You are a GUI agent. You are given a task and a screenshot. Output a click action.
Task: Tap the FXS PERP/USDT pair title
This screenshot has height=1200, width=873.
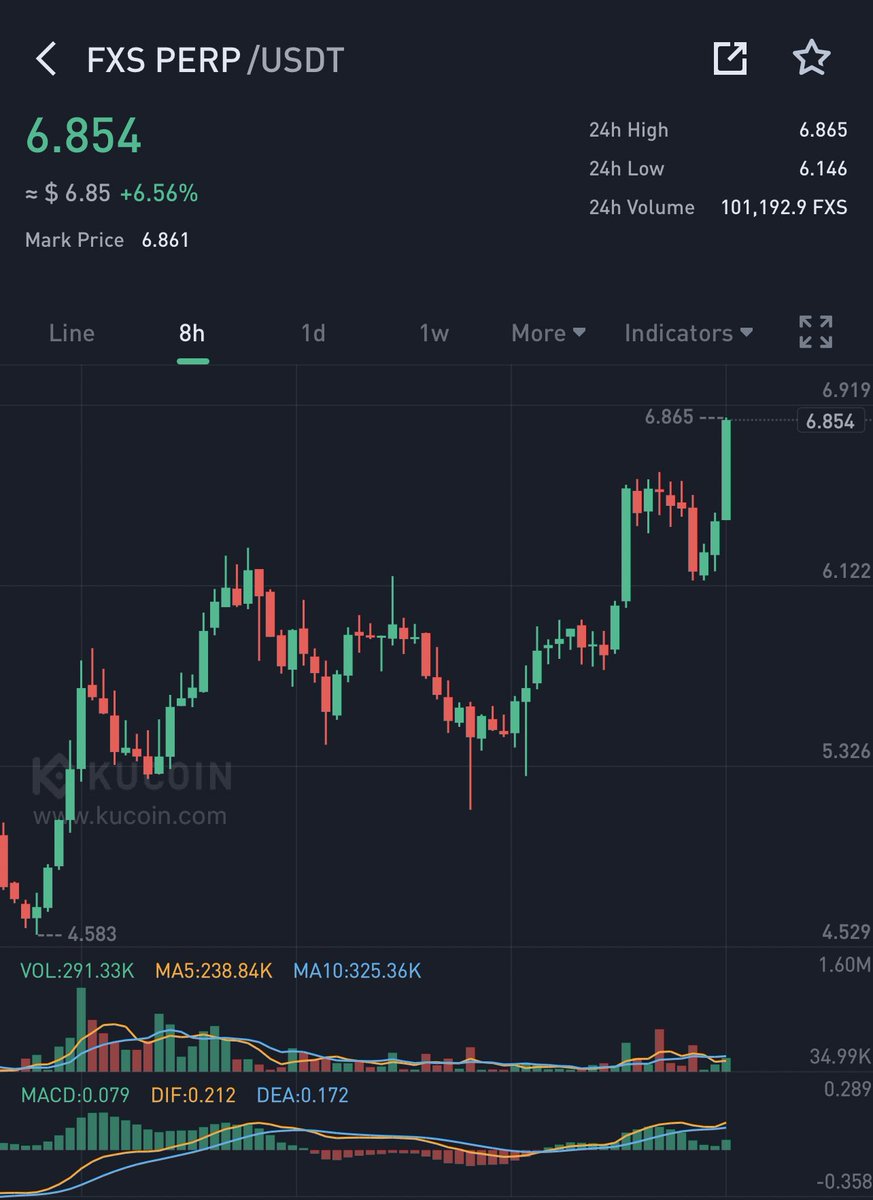[x=215, y=60]
